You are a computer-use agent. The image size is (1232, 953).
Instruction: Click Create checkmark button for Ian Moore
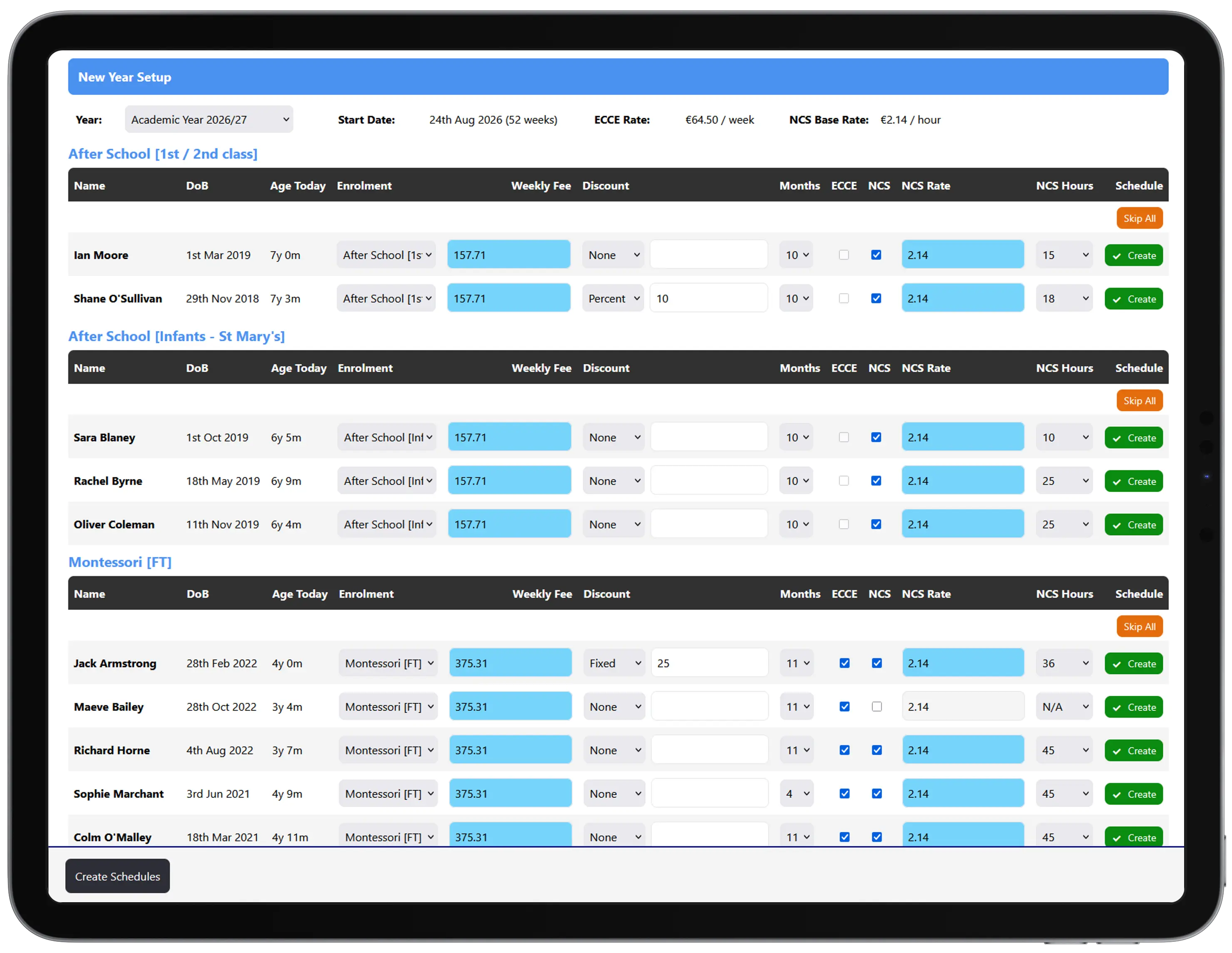(1133, 256)
